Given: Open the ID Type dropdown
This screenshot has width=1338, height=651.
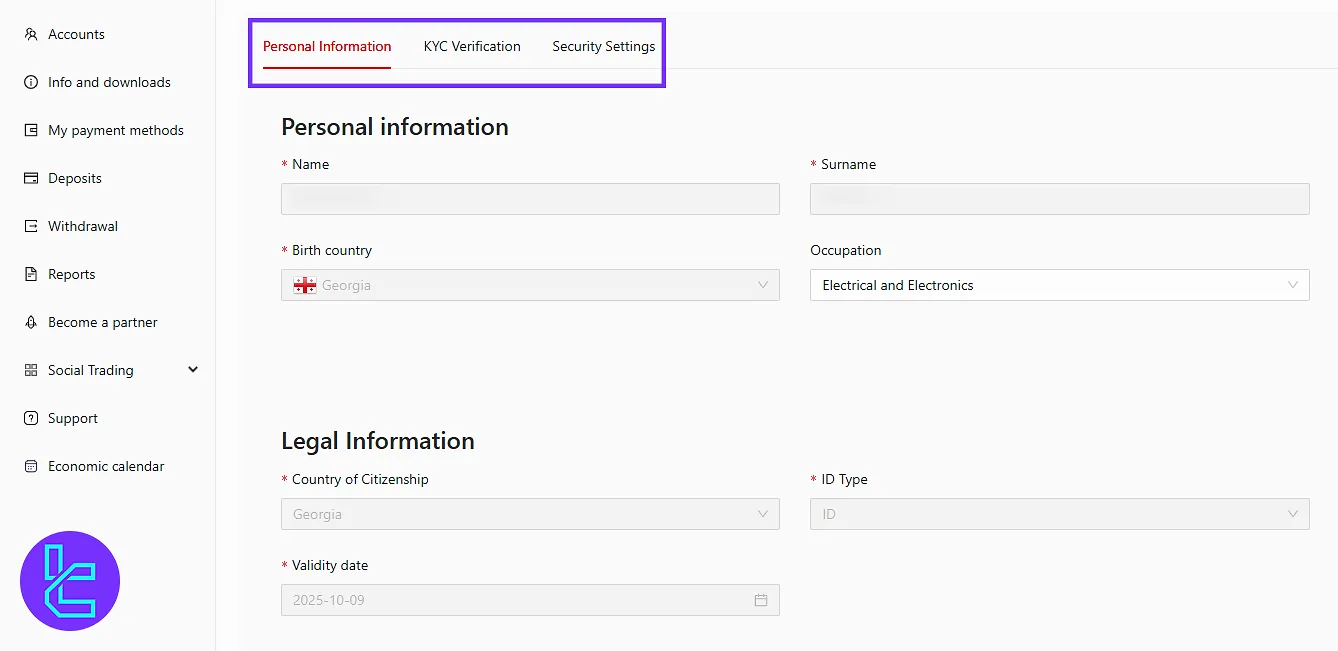Looking at the screenshot, I should (x=1059, y=514).
